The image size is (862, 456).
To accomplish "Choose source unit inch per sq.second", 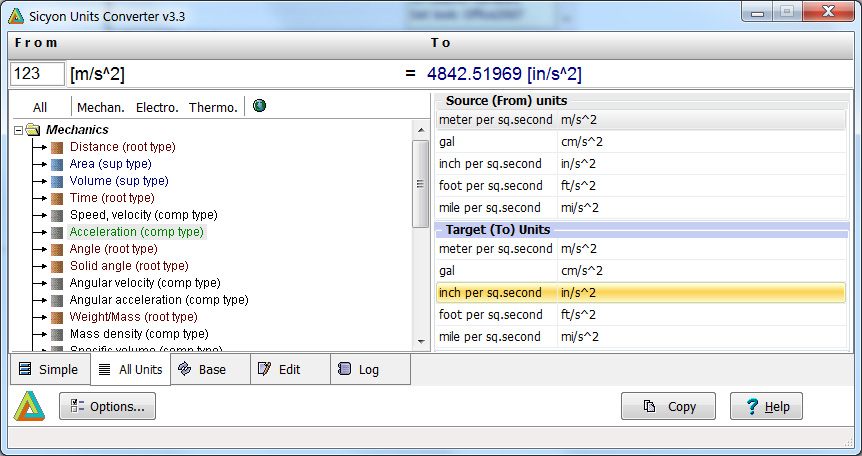I will pos(641,164).
